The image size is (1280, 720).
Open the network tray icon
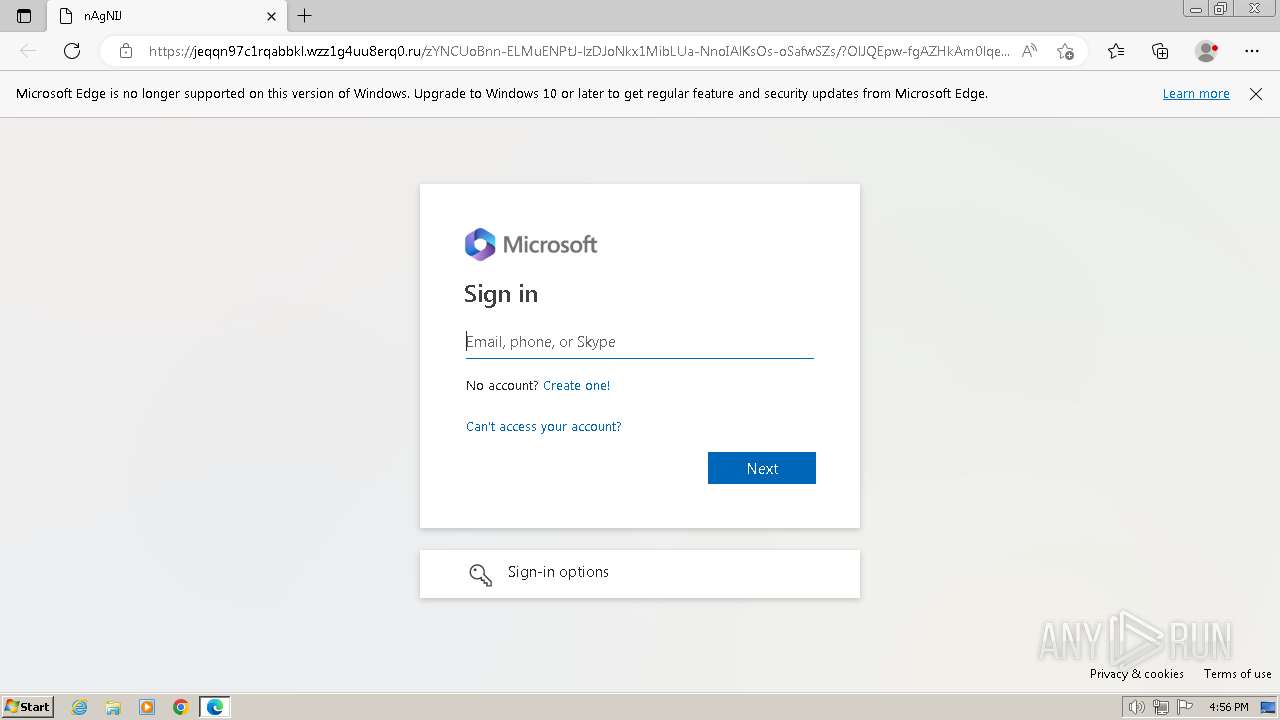pos(1161,707)
